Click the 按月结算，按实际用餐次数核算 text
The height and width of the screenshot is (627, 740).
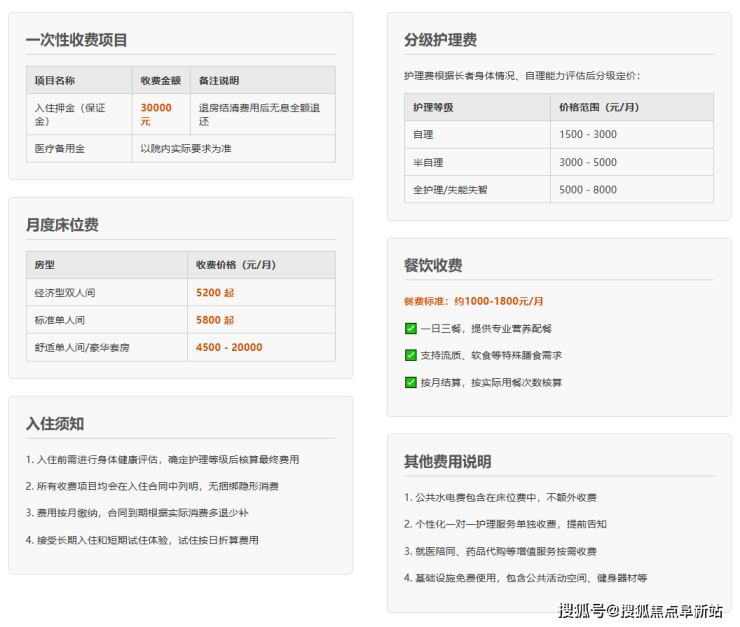(491, 383)
